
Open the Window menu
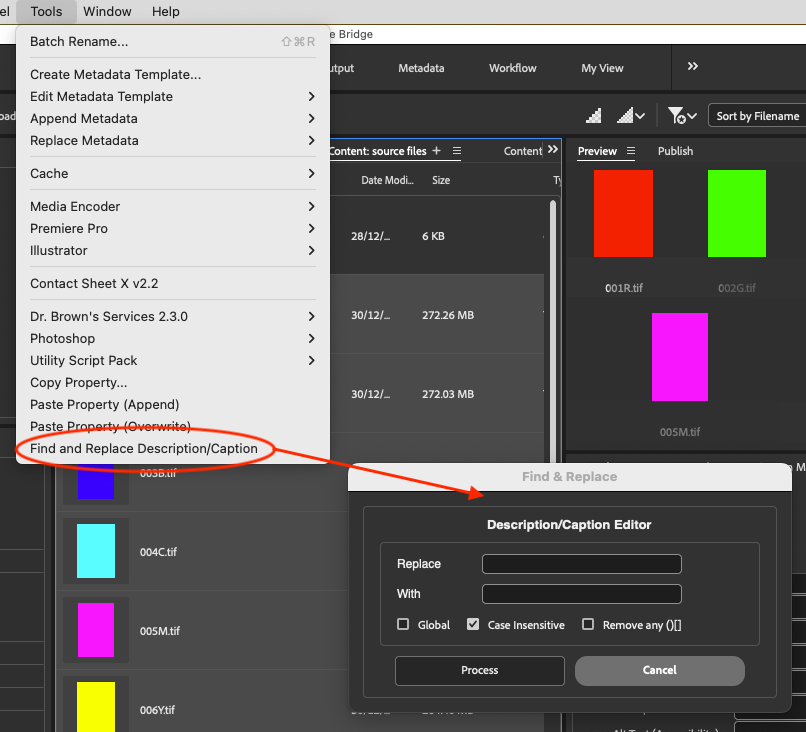107,11
